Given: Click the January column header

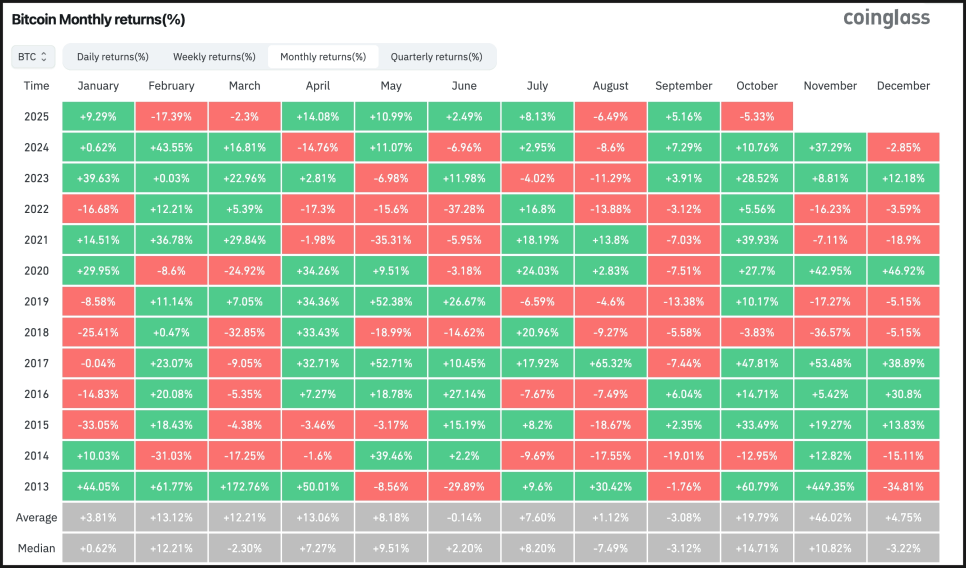Looking at the screenshot, I should coord(98,86).
